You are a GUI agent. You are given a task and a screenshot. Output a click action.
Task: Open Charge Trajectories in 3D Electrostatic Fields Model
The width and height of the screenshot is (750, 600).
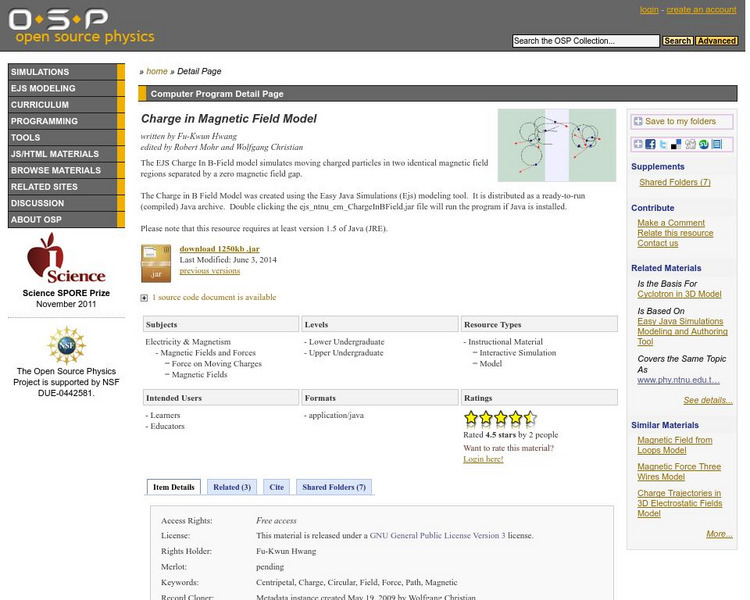[x=679, y=503]
